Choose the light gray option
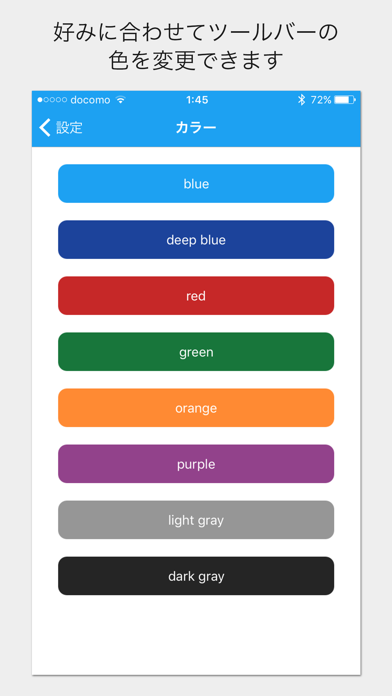This screenshot has width=392, height=696. [196, 520]
